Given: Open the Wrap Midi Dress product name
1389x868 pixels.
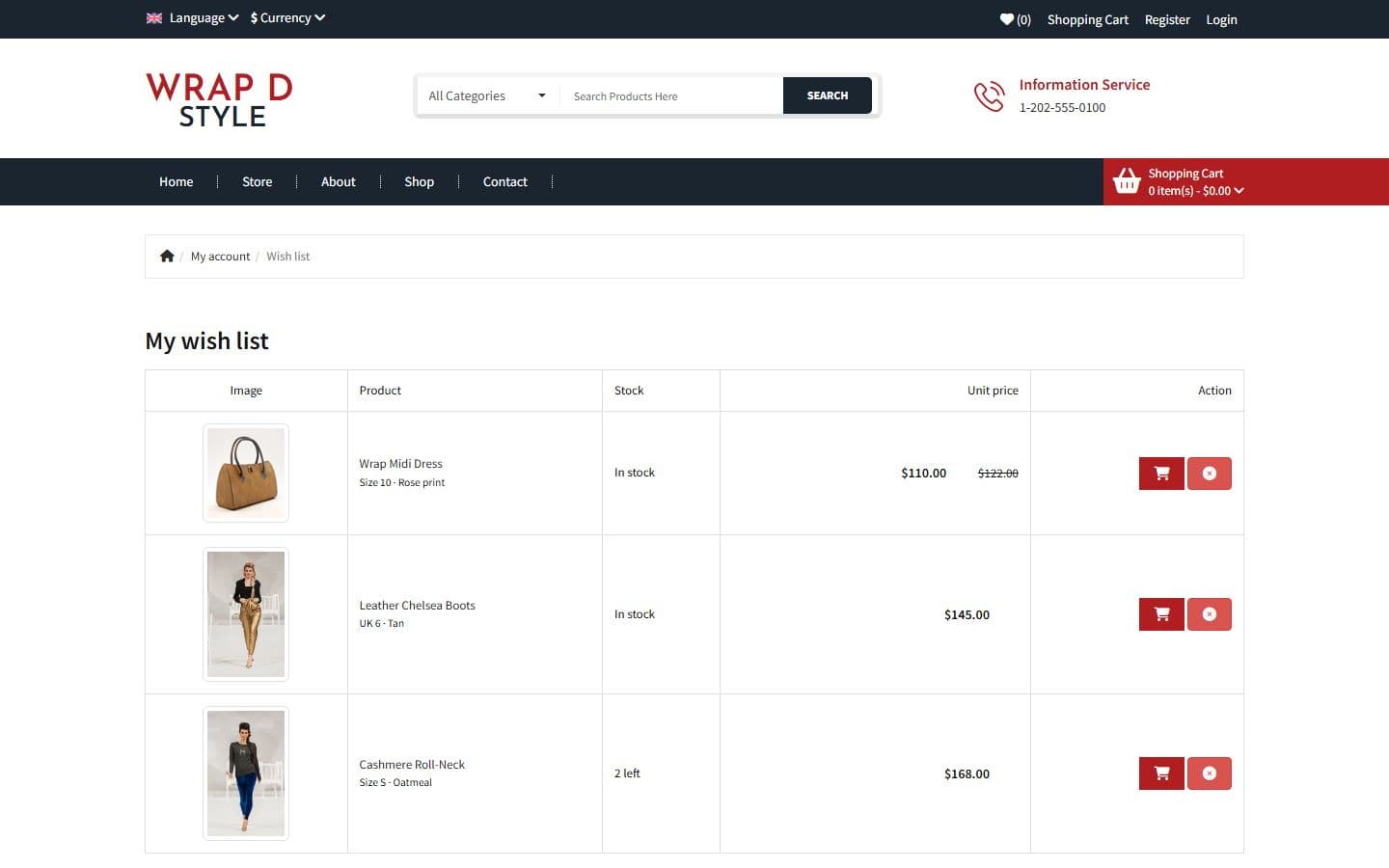Looking at the screenshot, I should (x=401, y=464).
